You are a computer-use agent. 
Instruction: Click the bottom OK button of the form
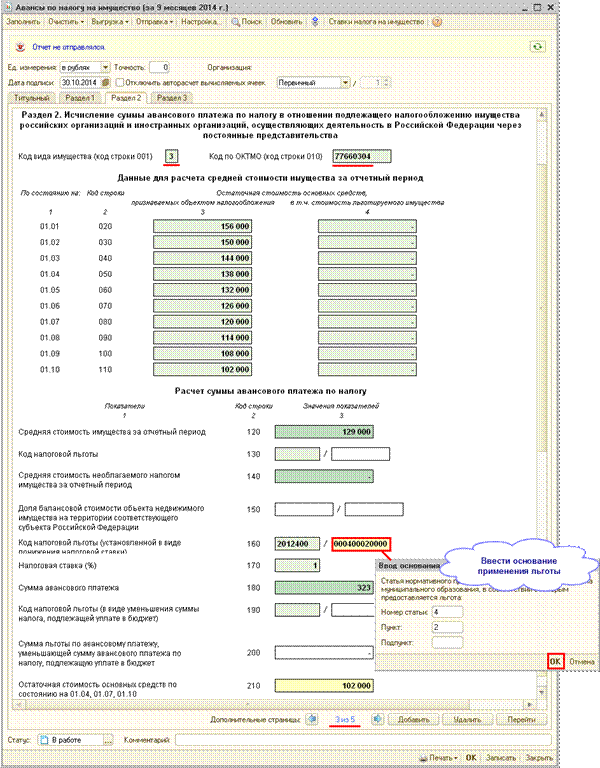tap(471, 758)
